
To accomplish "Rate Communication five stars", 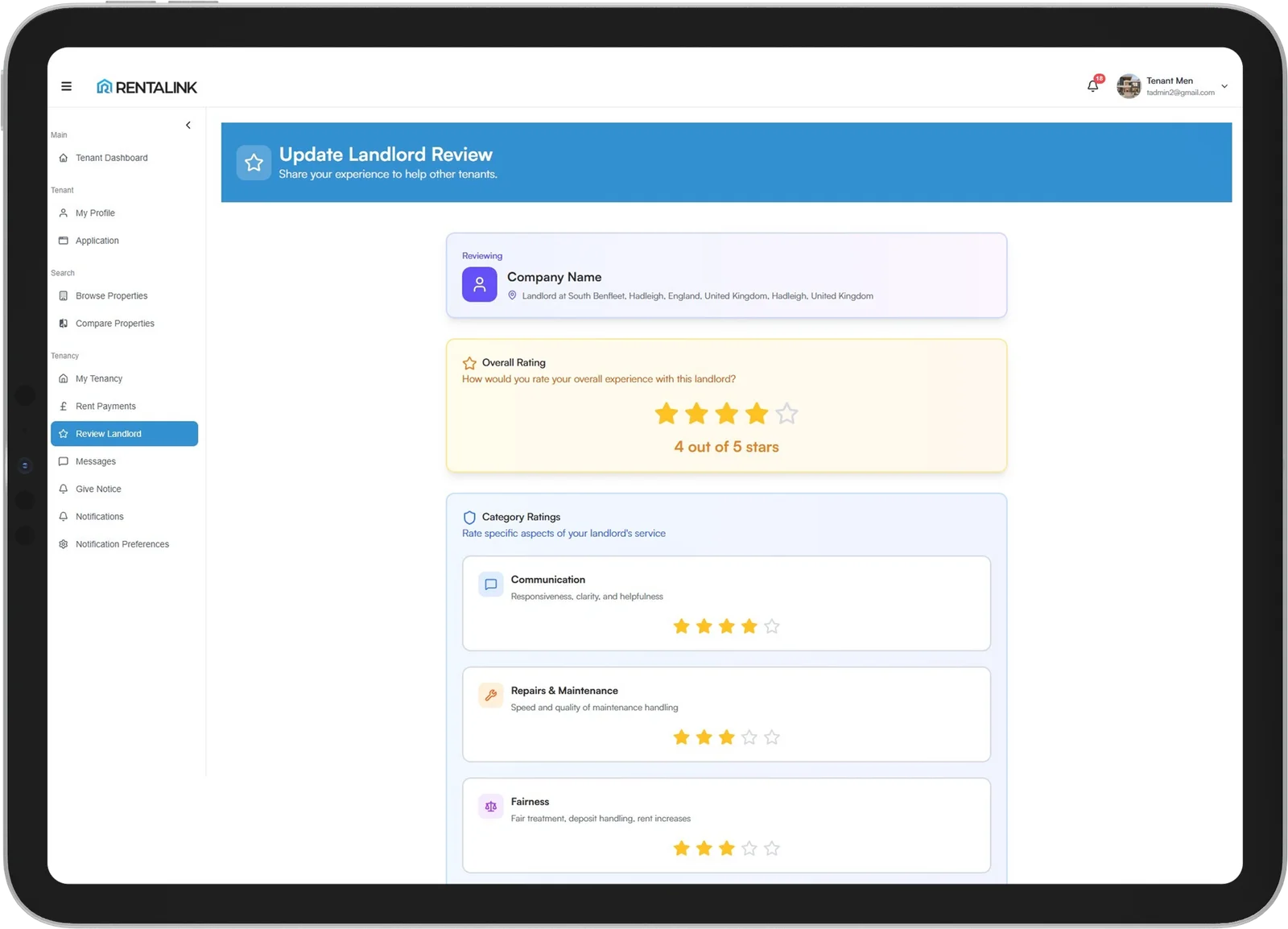I will tap(772, 626).
